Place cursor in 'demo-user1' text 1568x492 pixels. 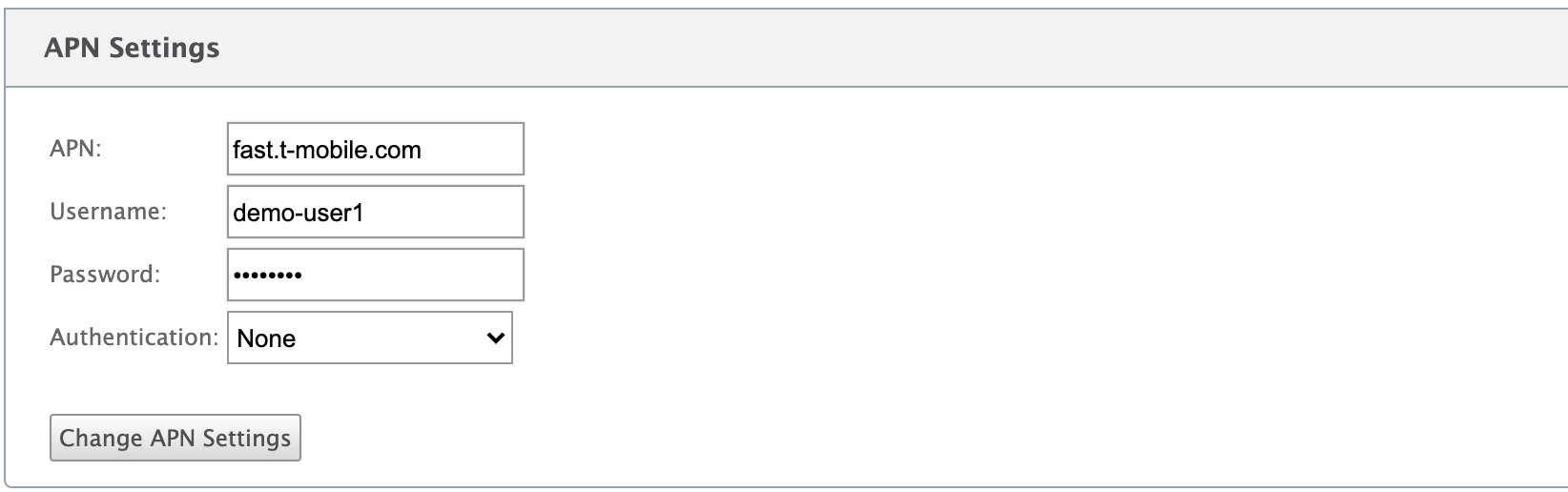299,213
